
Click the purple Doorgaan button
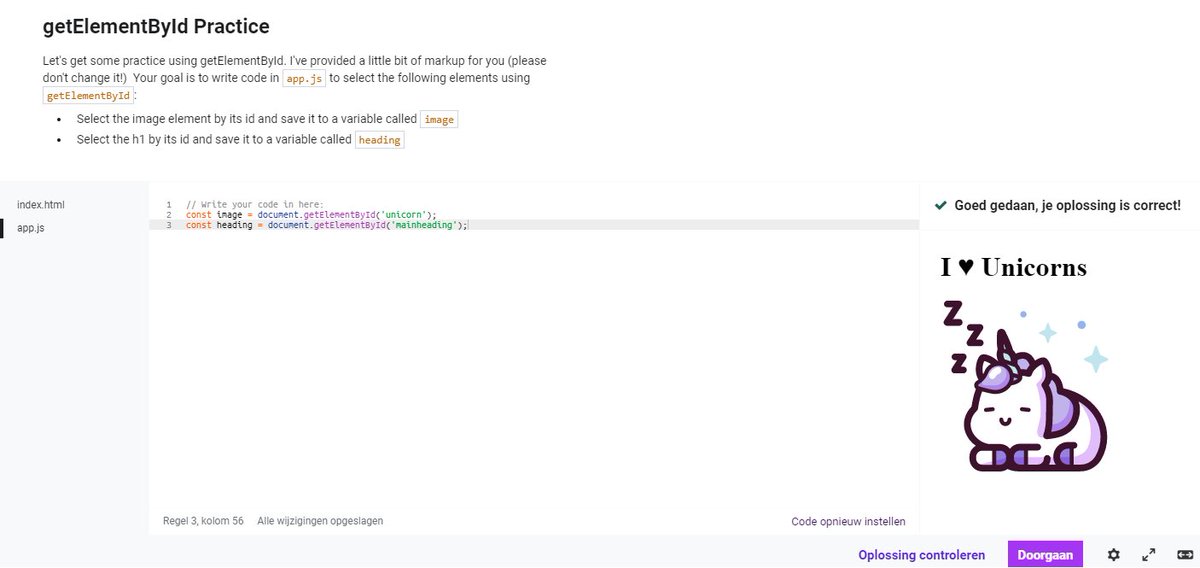point(1045,555)
